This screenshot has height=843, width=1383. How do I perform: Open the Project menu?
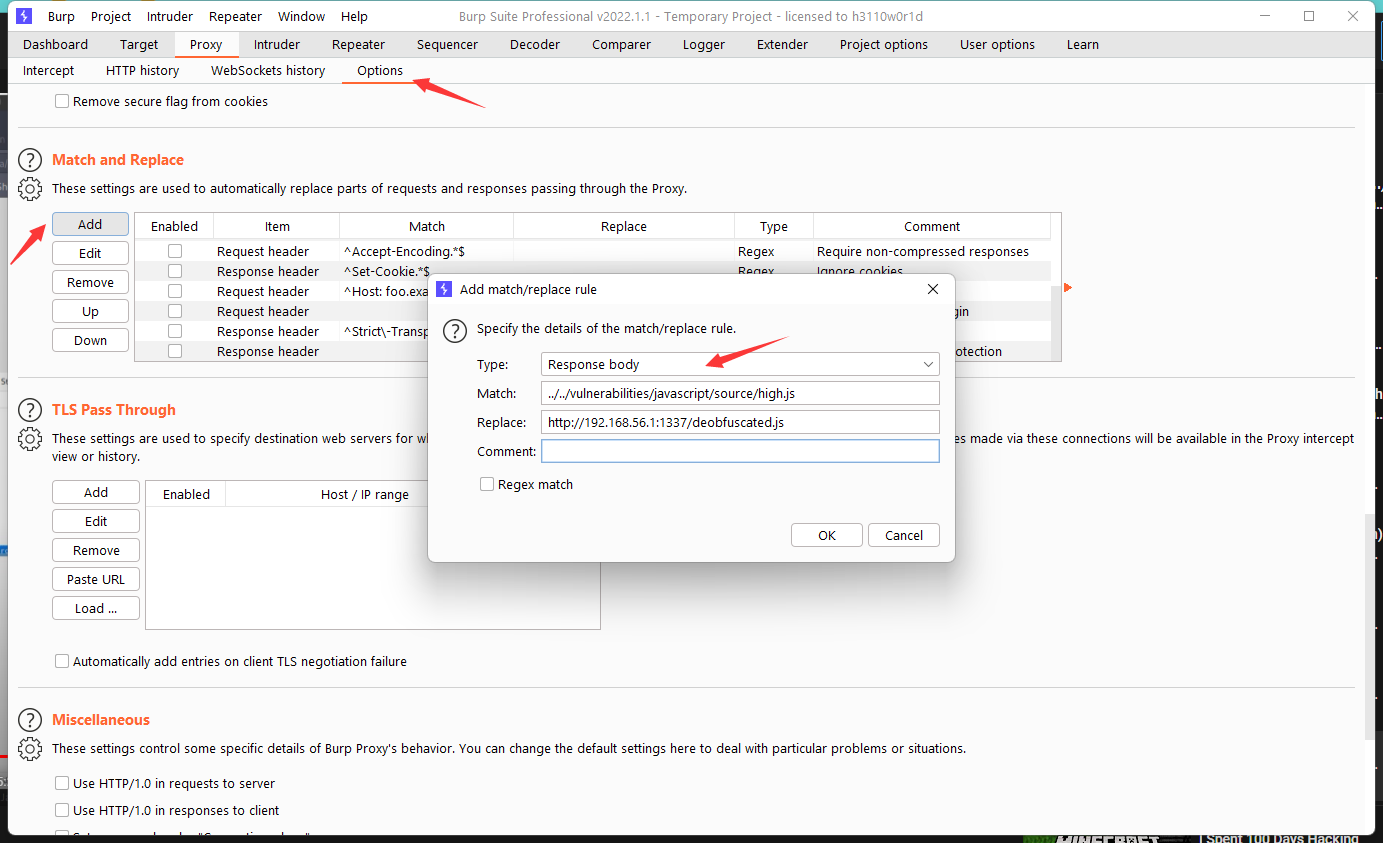[x=111, y=16]
